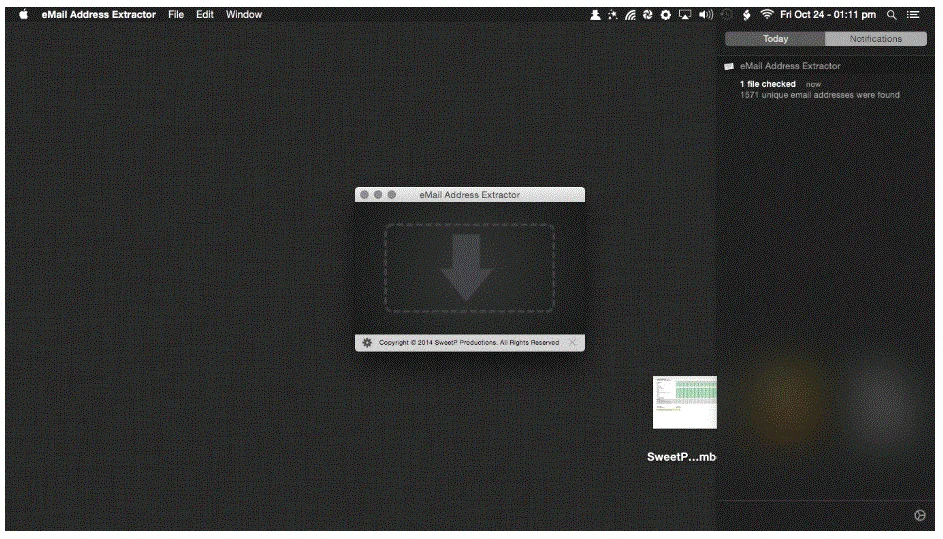Click the drop-zone down arrow
This screenshot has height=539, width=943.
[467, 267]
